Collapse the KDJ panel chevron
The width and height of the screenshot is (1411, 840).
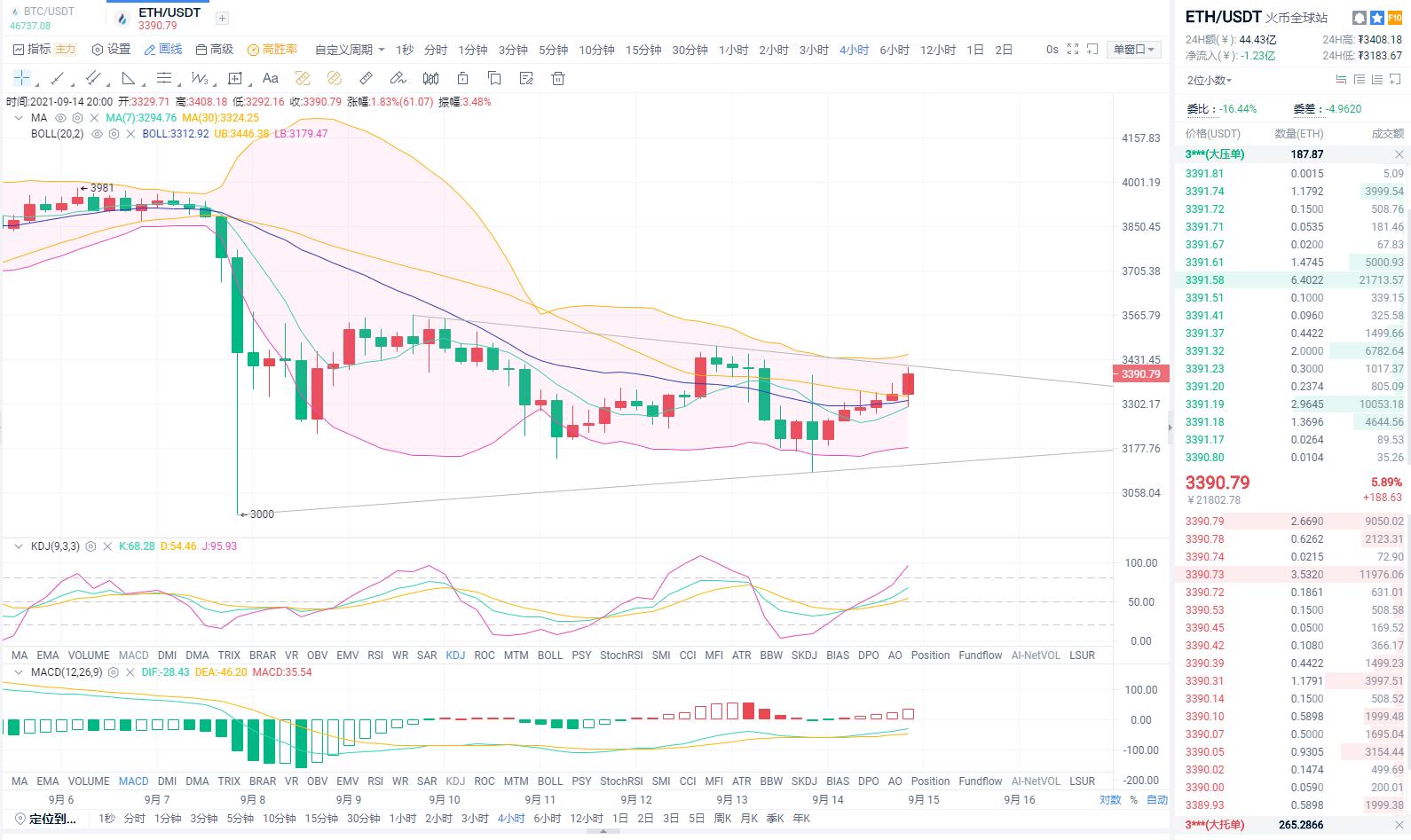click(19, 546)
